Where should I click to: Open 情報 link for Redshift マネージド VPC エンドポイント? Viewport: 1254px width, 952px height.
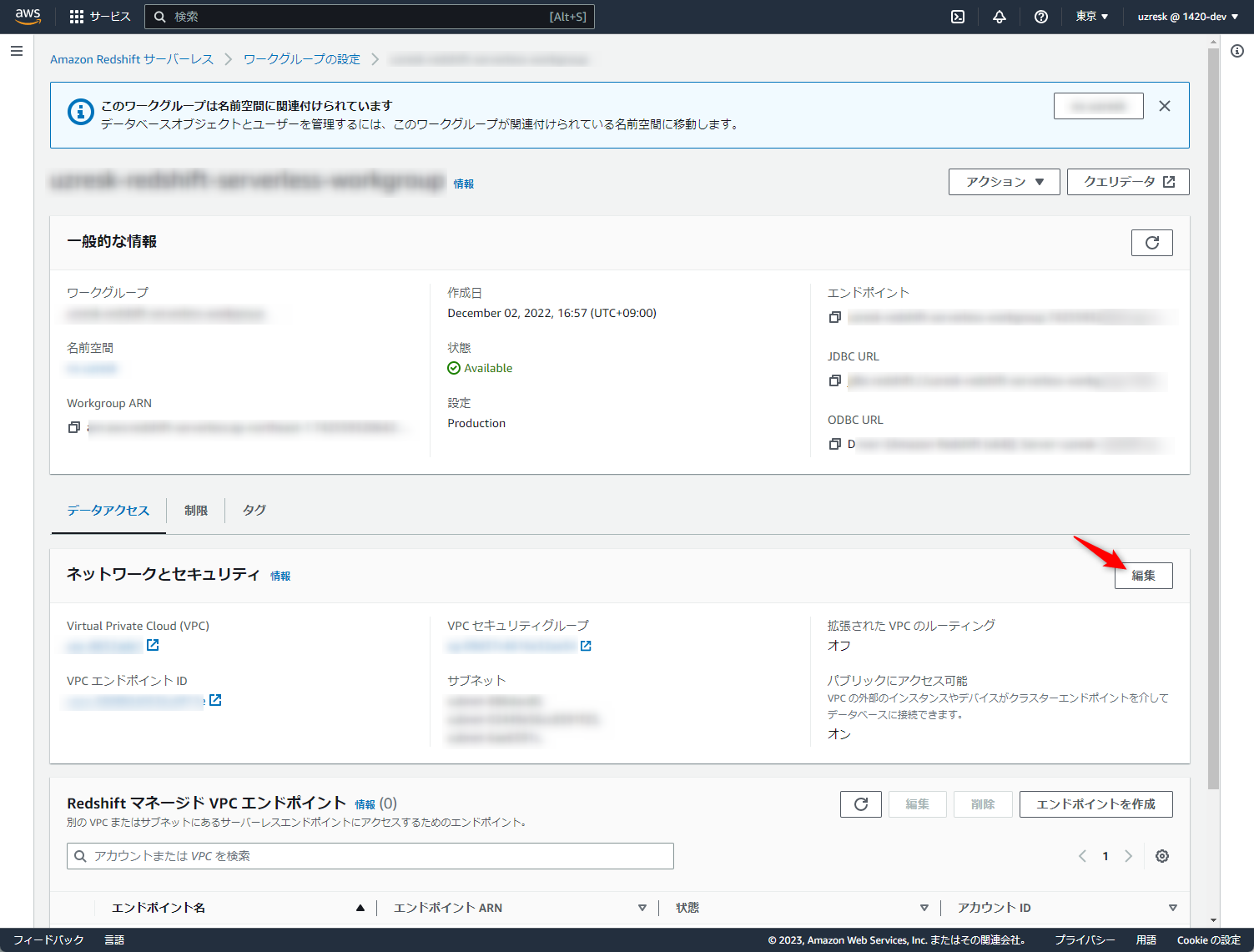[x=365, y=805]
